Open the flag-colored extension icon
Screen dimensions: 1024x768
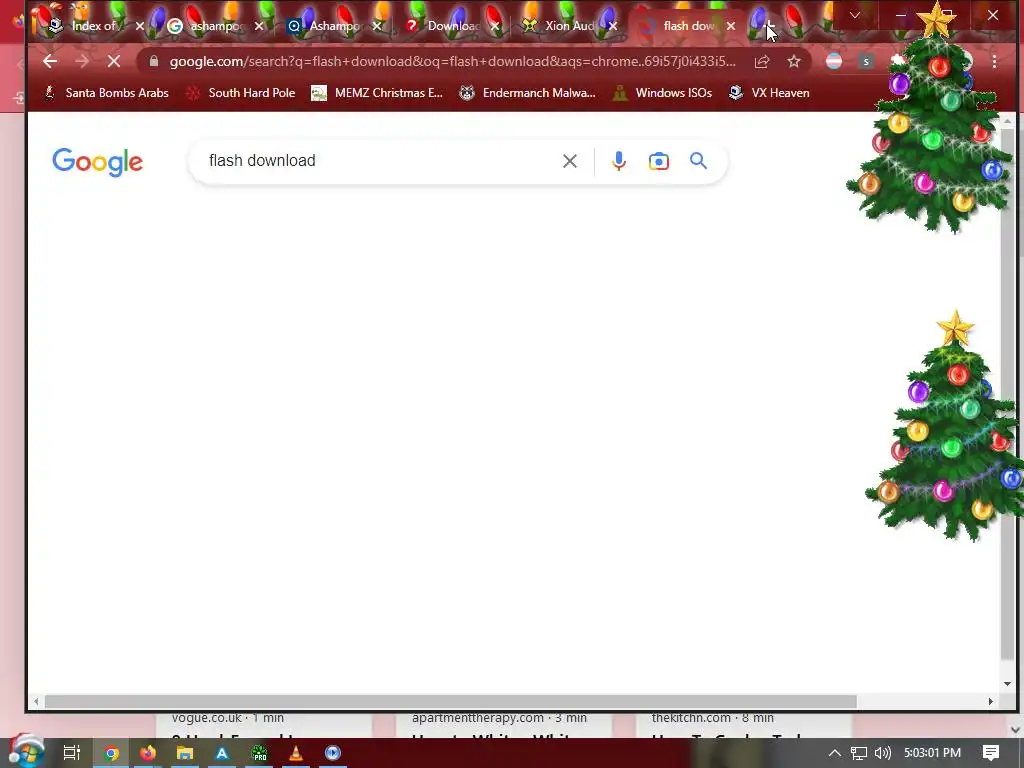pyautogui.click(x=834, y=61)
